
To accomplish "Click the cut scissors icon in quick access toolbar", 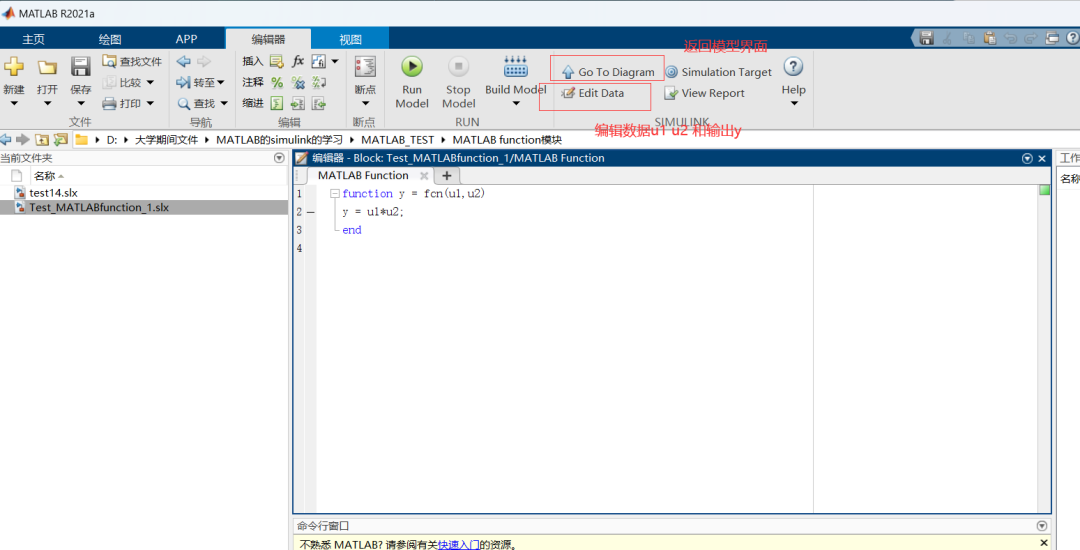I will (948, 39).
